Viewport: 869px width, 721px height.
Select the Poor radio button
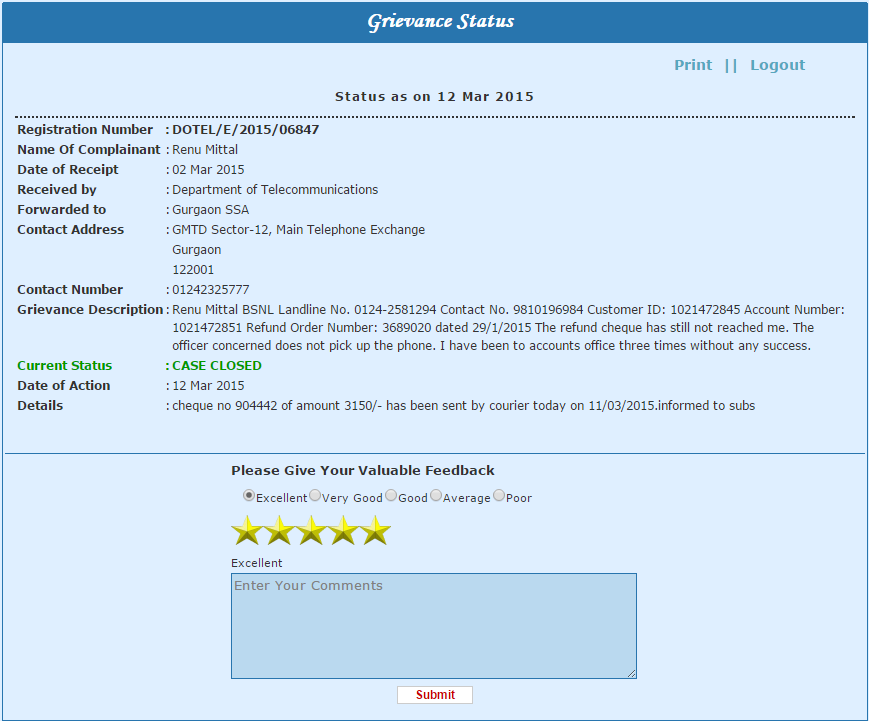click(x=499, y=496)
